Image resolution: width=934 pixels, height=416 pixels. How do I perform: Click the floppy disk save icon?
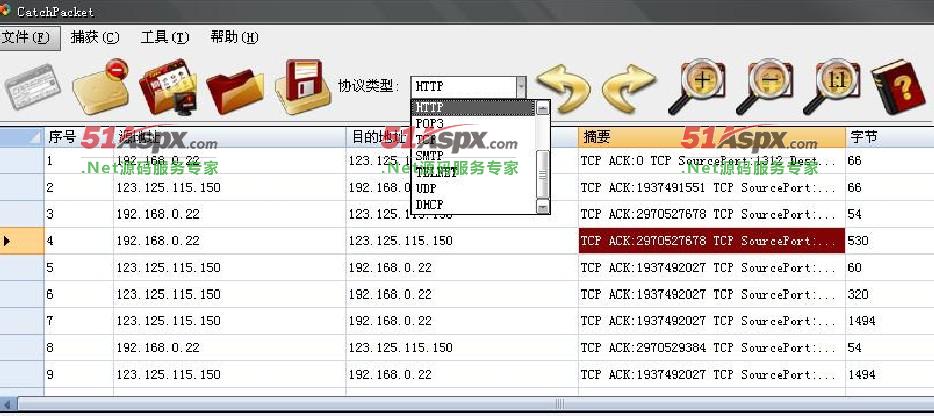(x=303, y=86)
